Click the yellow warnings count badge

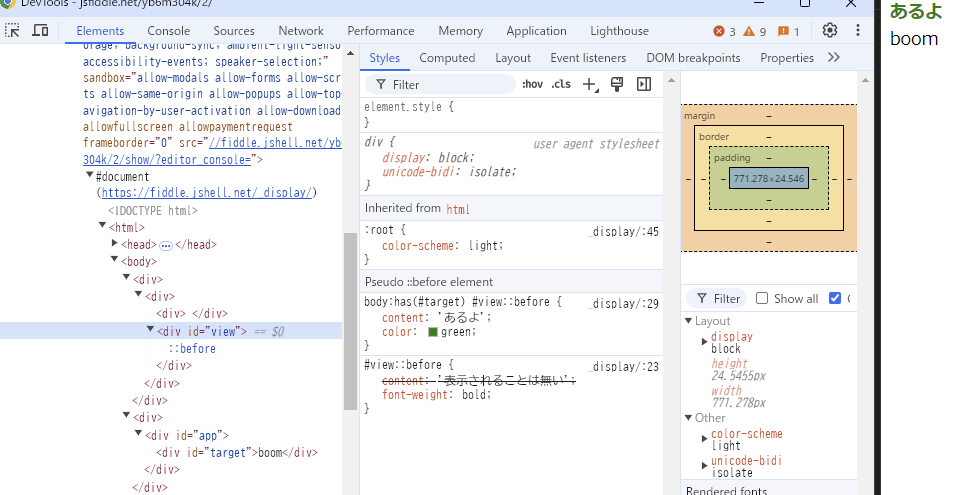click(x=754, y=31)
